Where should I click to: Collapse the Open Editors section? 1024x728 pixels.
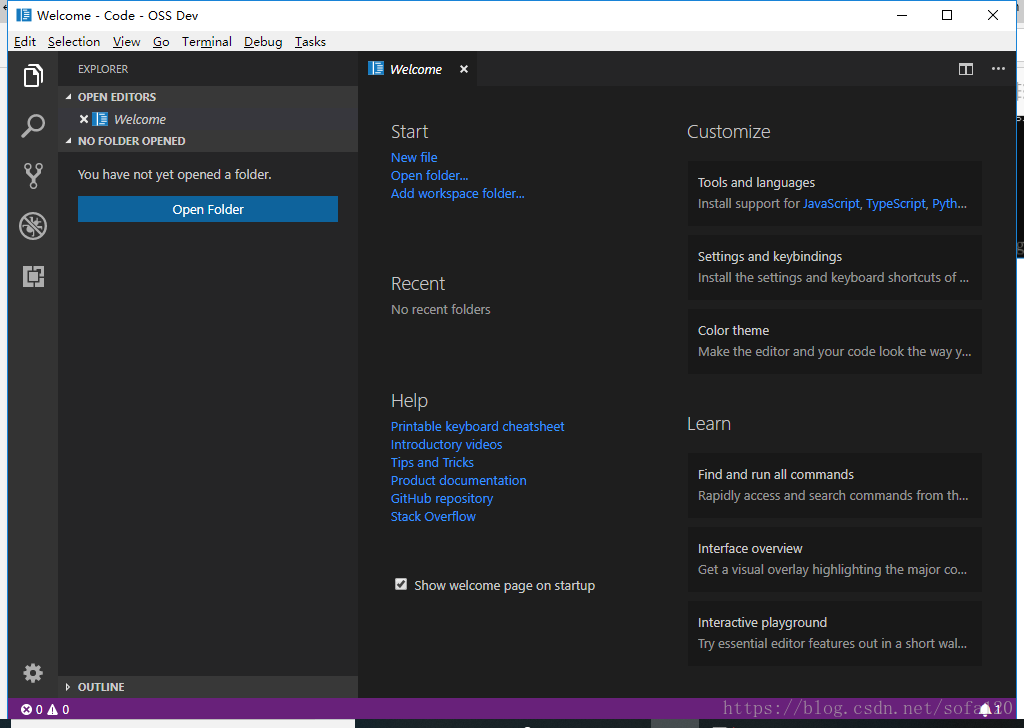tap(208, 97)
